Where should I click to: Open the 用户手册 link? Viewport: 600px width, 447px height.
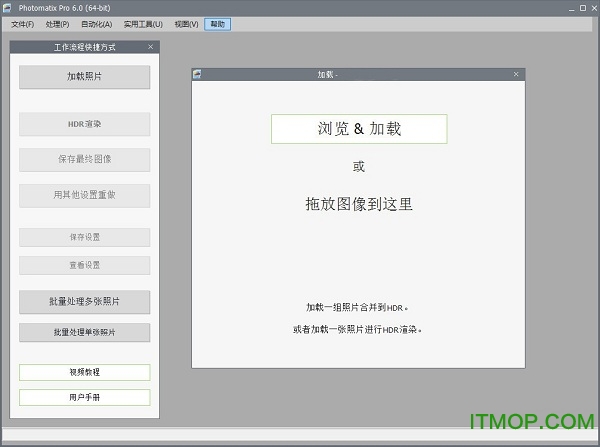(x=84, y=397)
